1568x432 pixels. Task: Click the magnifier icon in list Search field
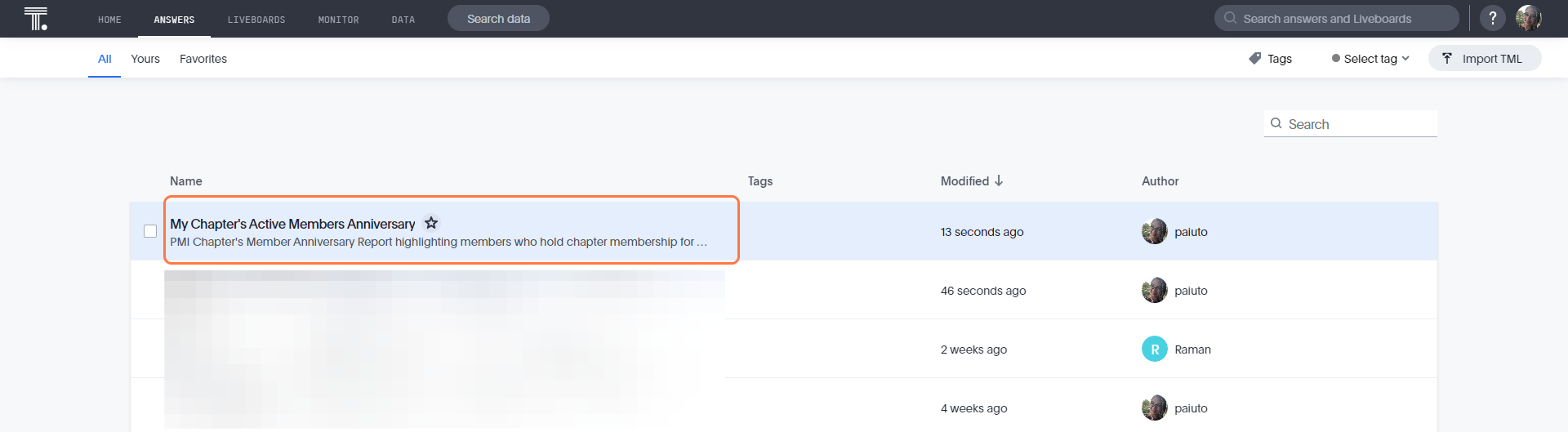click(x=1276, y=124)
